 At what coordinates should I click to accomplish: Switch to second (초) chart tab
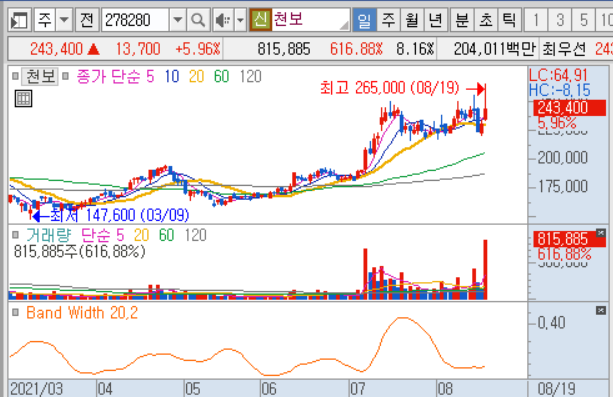tap(486, 20)
